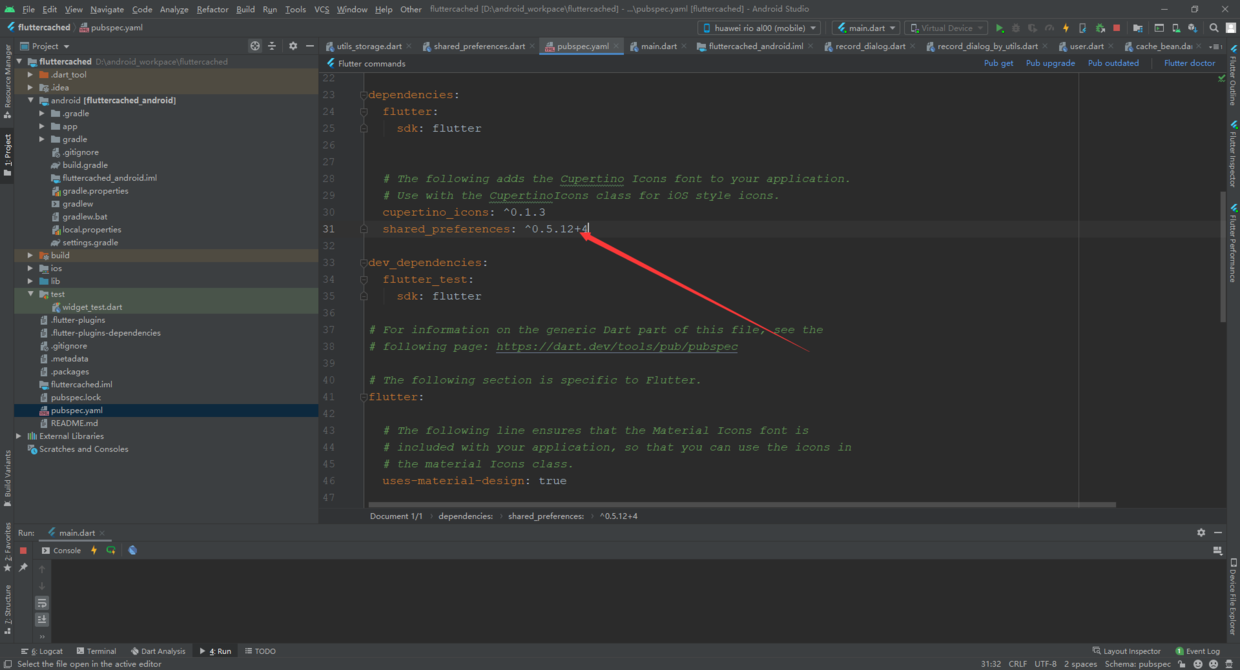The width and height of the screenshot is (1240, 670).
Task: Toggle the Run tool window button in the bottom bar
Action: tap(216, 651)
